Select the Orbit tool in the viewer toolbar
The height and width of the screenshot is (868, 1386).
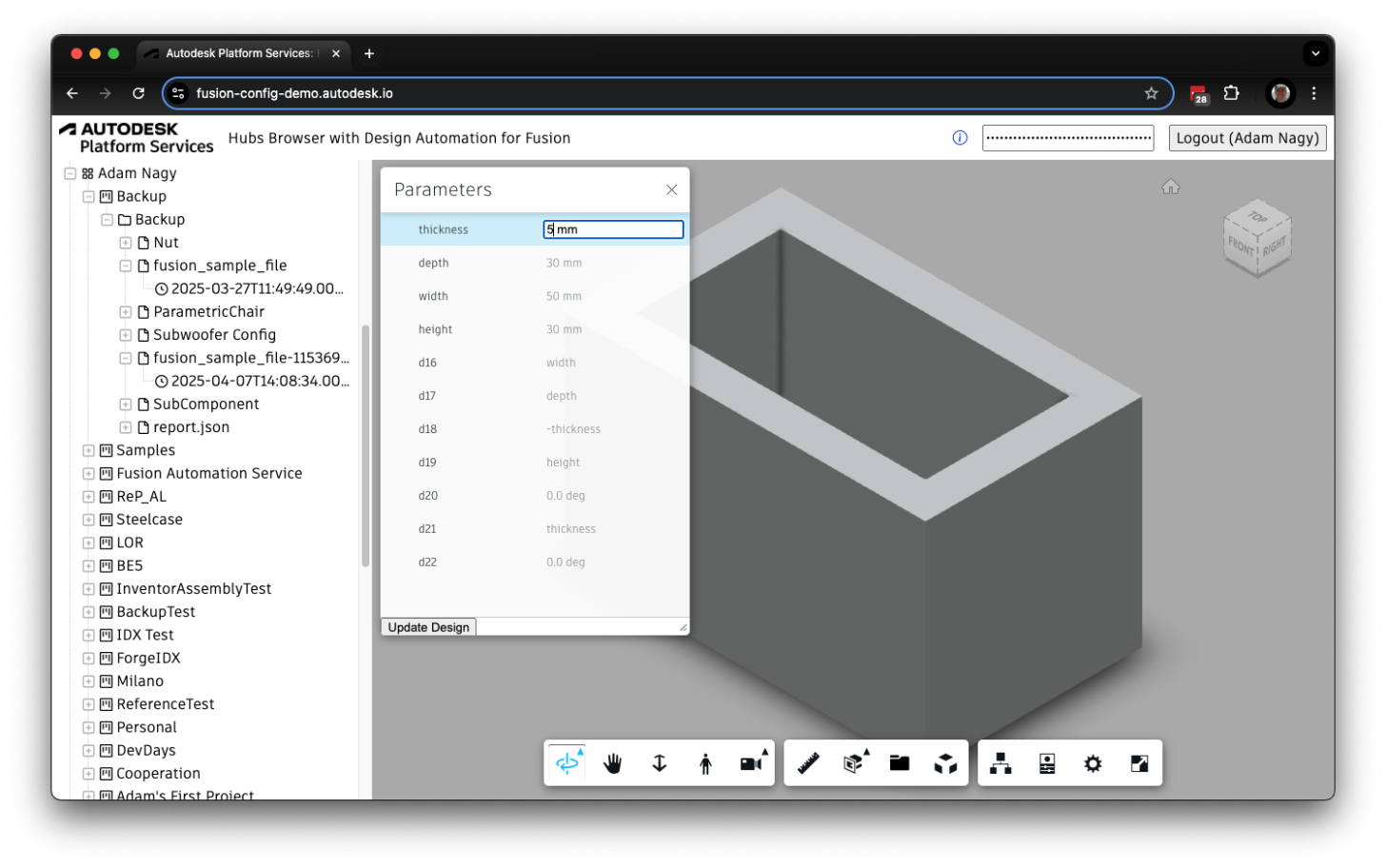[565, 762]
